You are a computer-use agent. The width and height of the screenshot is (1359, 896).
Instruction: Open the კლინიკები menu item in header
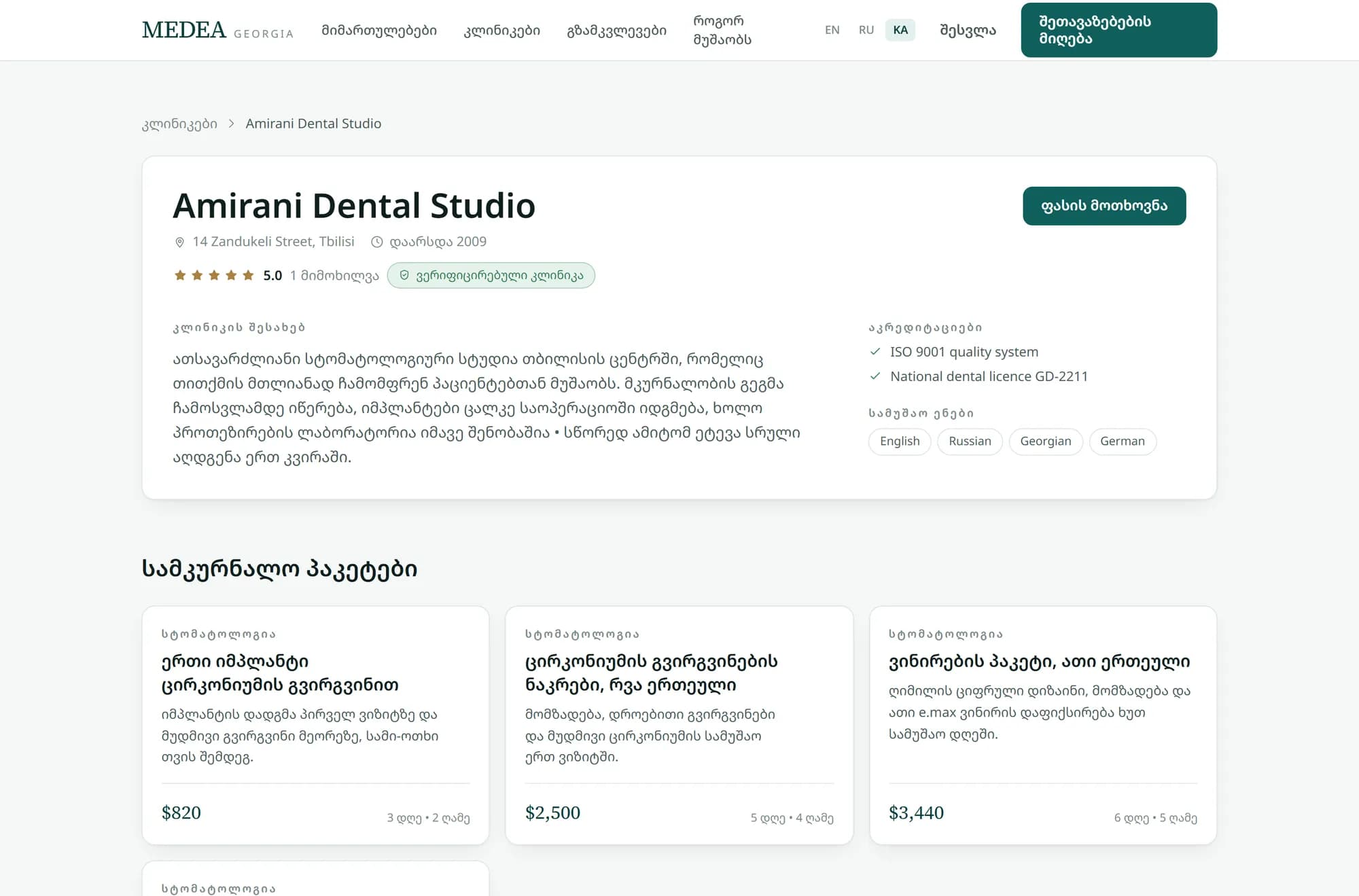point(501,31)
